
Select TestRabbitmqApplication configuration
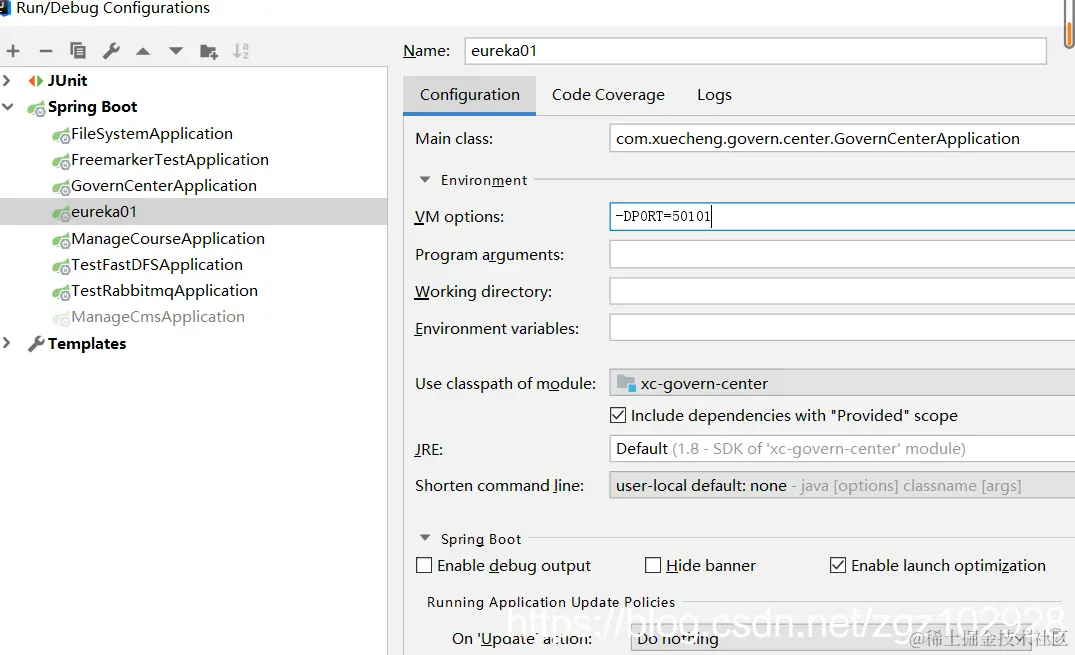click(x=164, y=291)
